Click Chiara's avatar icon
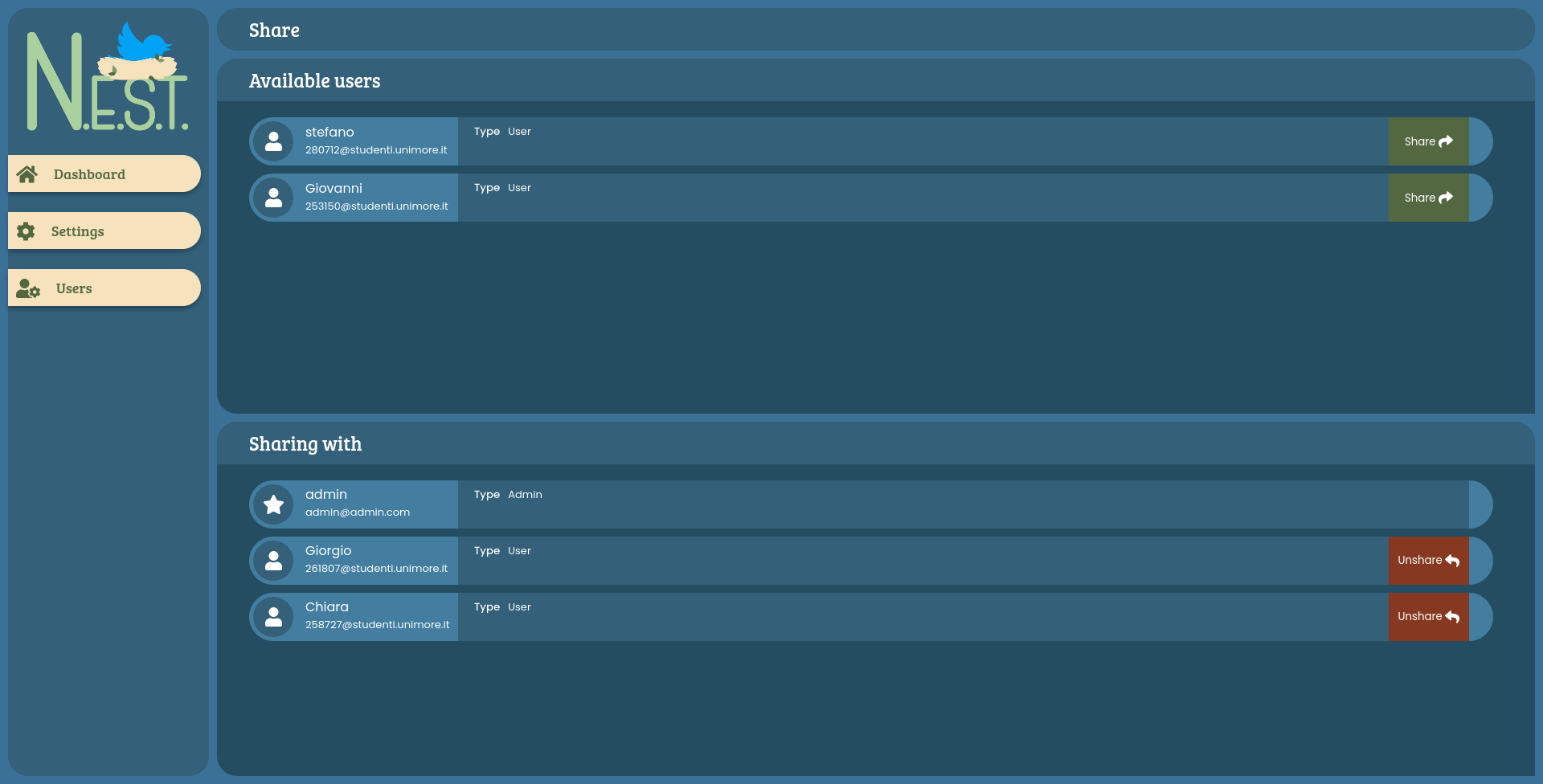 click(273, 616)
